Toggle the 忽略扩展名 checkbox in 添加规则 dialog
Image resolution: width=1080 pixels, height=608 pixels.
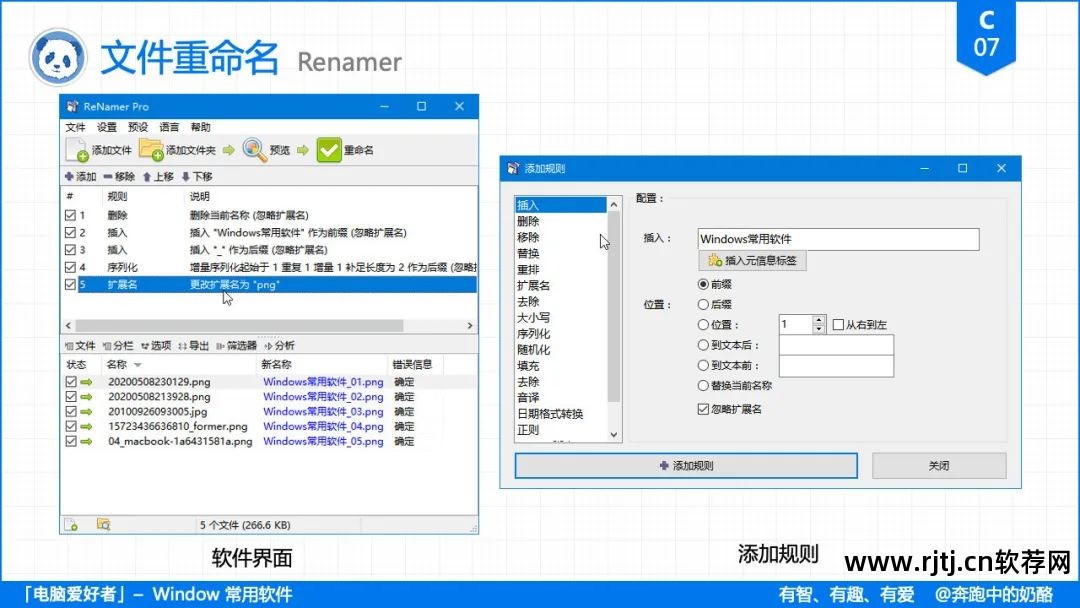click(x=703, y=408)
